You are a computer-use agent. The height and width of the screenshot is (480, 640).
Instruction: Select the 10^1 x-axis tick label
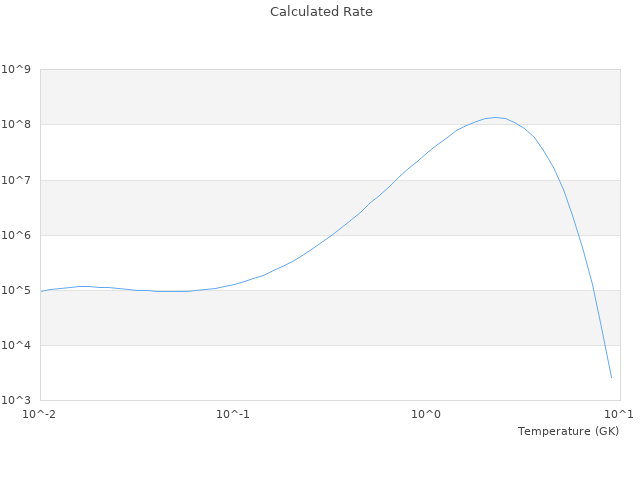pos(619,414)
